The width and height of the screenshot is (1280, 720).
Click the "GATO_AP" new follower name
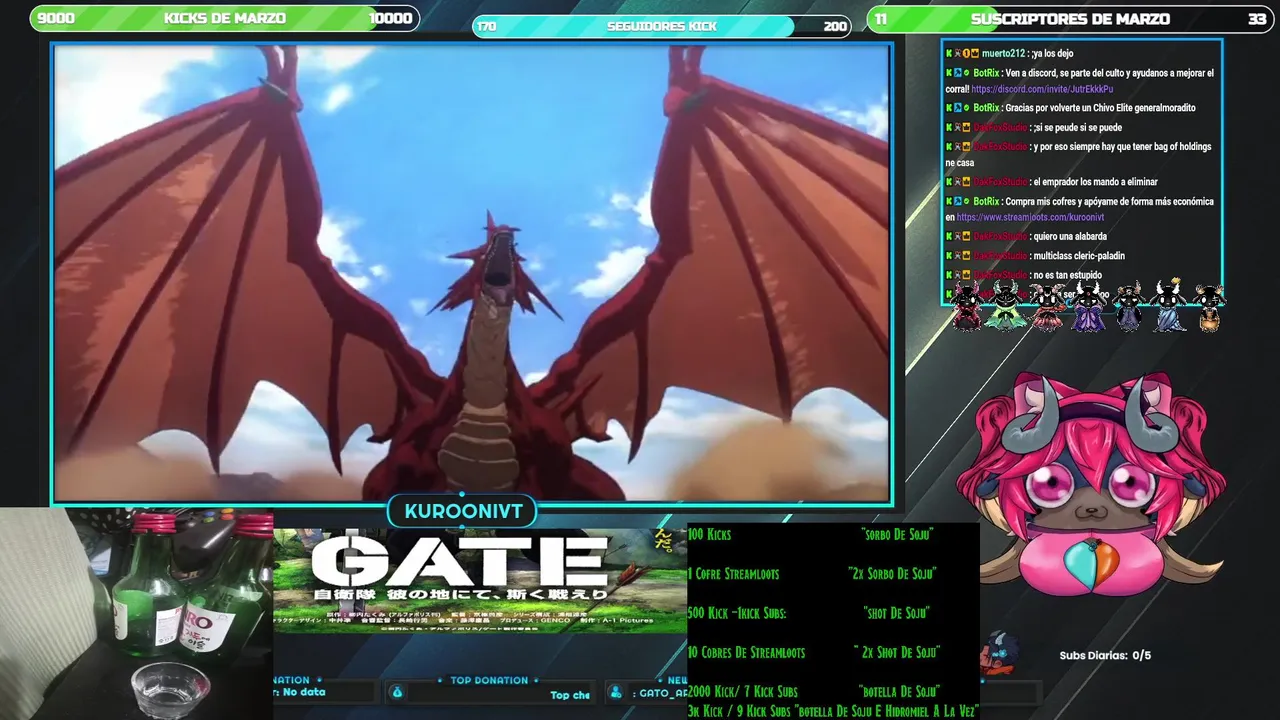663,693
